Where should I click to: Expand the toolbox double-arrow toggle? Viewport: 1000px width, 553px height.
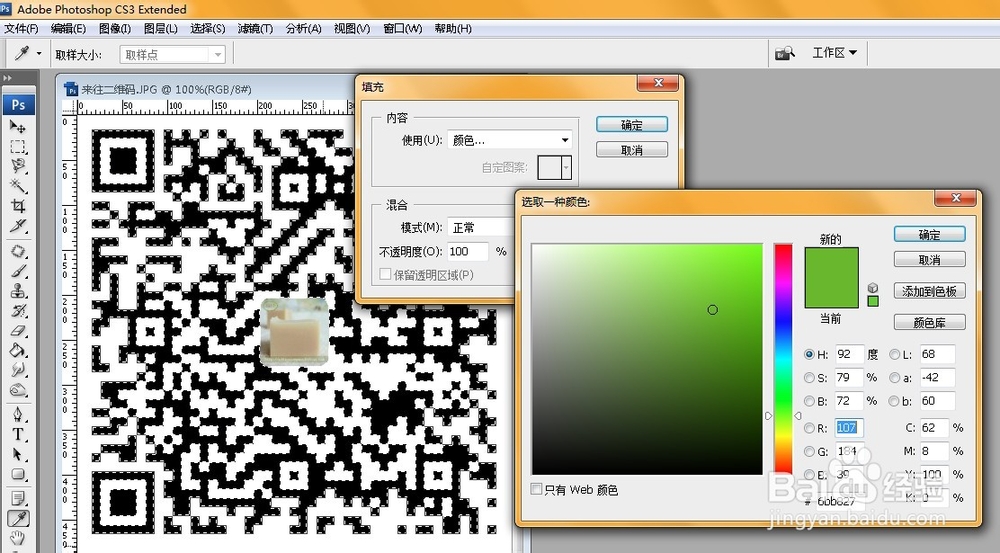pyautogui.click(x=8, y=77)
